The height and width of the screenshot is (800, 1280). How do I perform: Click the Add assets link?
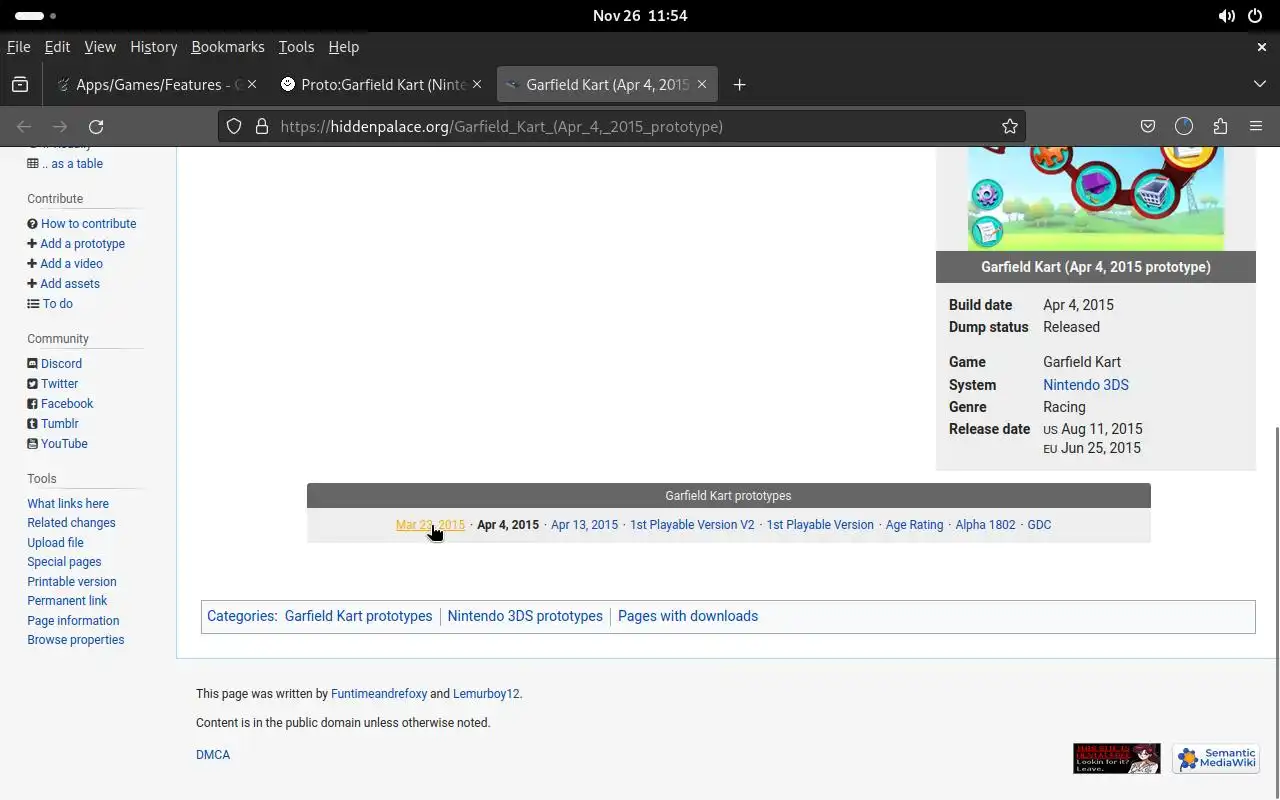(x=70, y=284)
